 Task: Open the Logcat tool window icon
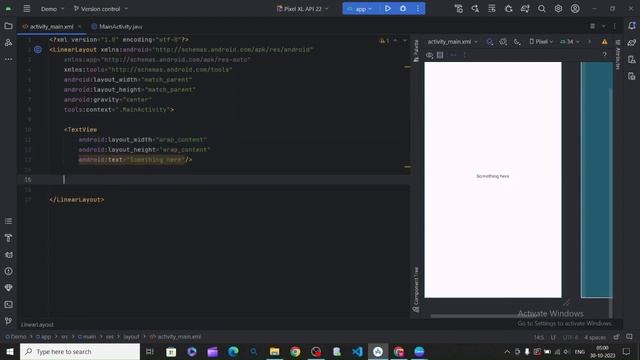(x=8, y=255)
